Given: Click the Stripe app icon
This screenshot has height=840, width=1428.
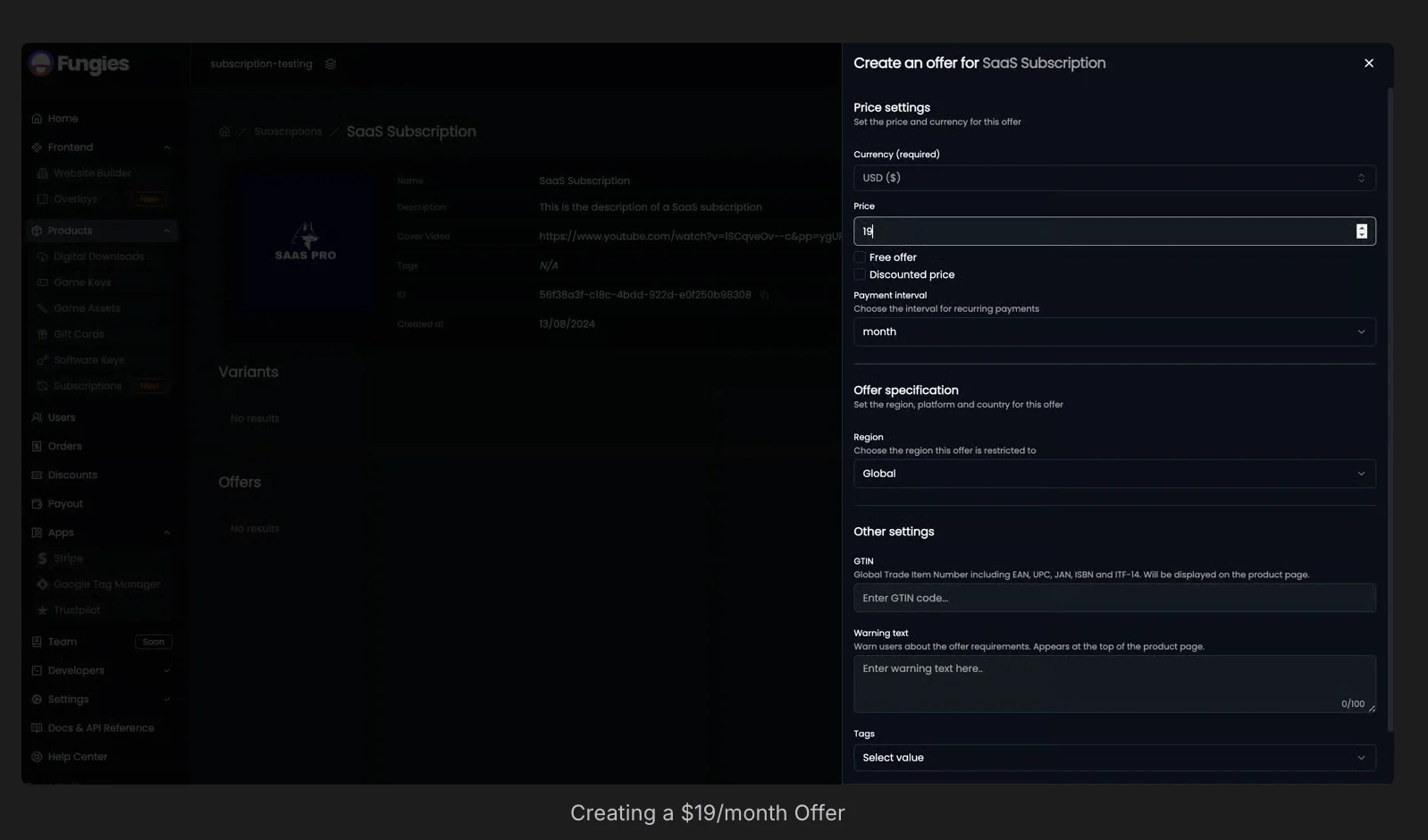Looking at the screenshot, I should pos(42,559).
